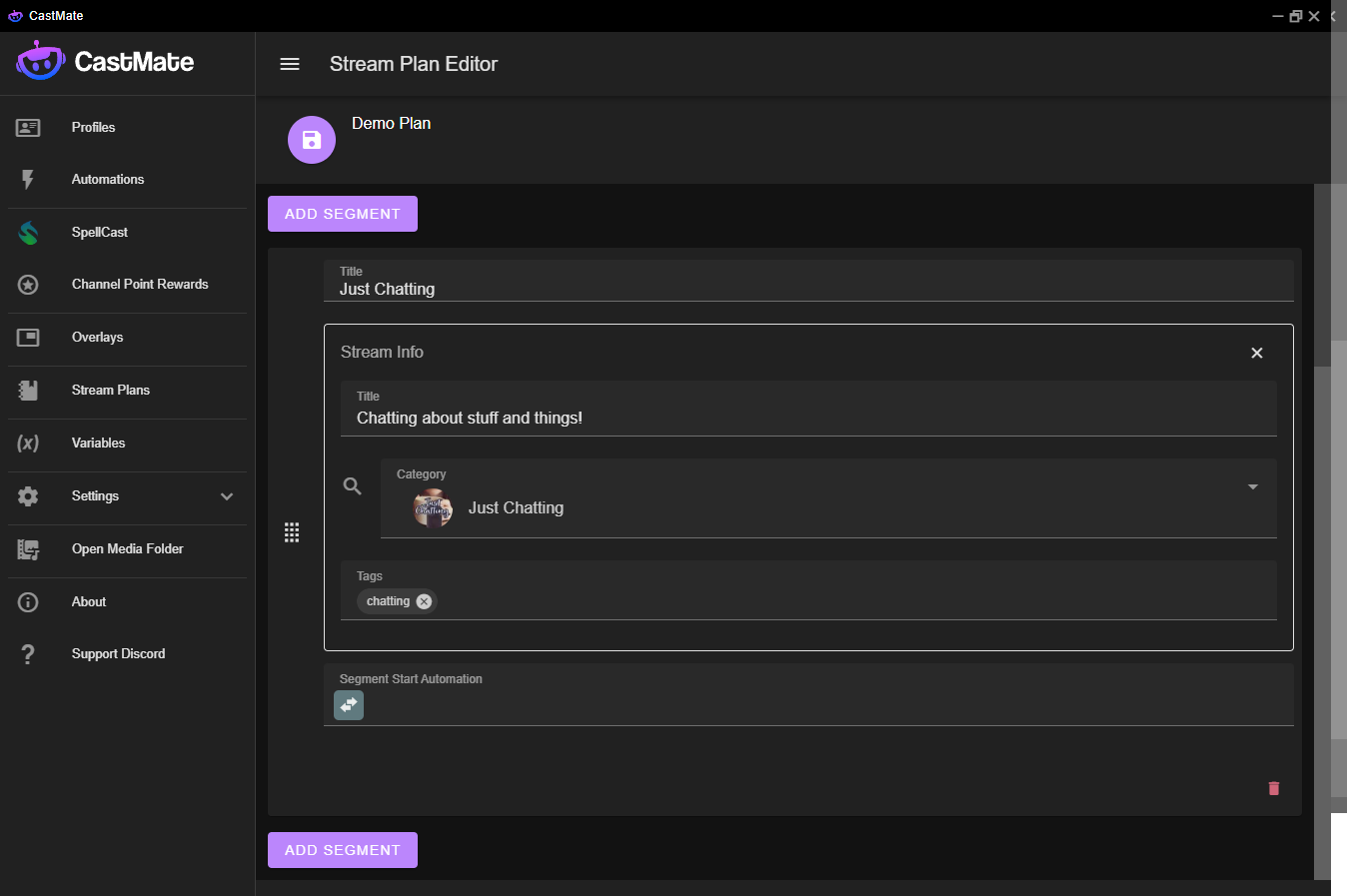Viewport: 1347px width, 896px height.
Task: Click the bottom ADD SEGMENT button
Action: tap(343, 850)
